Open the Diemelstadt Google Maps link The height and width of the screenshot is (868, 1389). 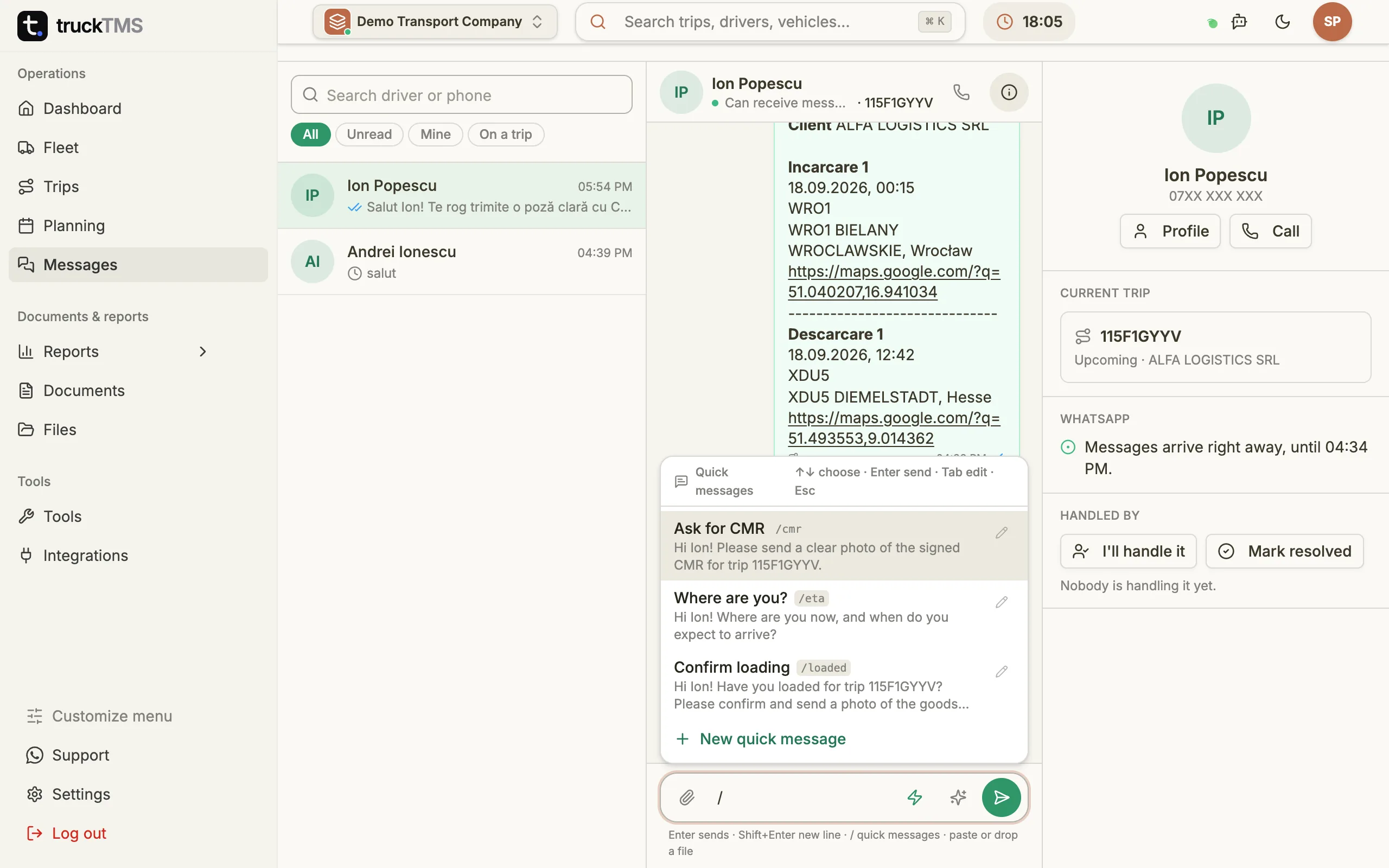(894, 428)
